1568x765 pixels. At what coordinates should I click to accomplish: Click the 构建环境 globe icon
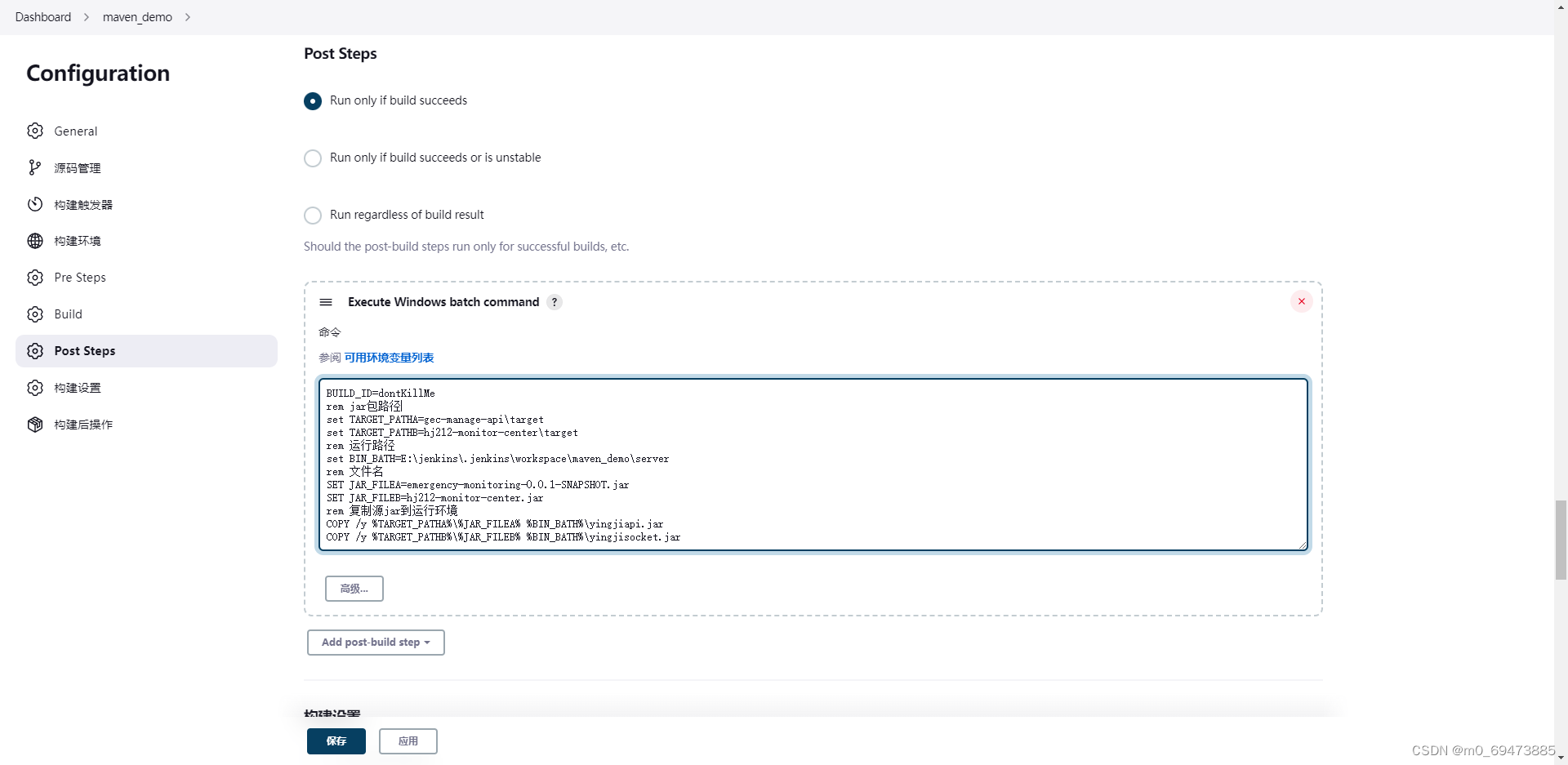click(x=35, y=241)
